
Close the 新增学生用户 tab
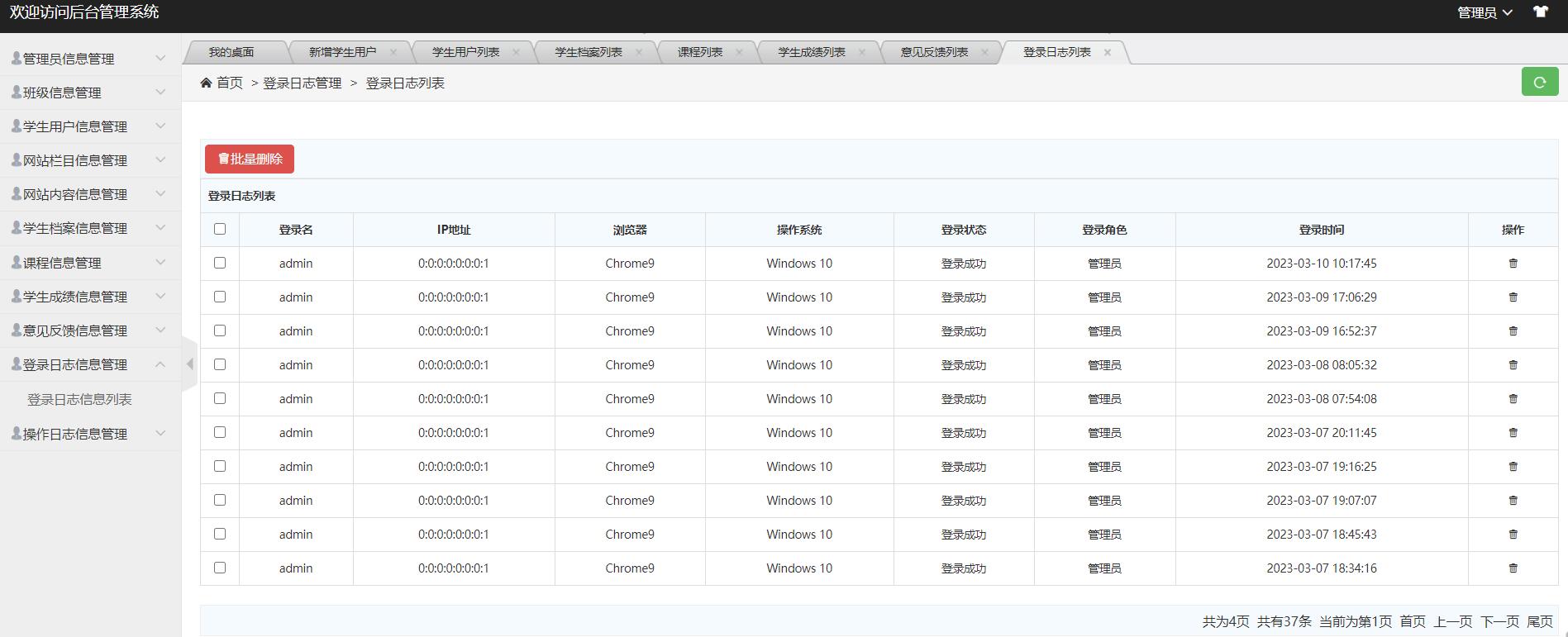(393, 52)
